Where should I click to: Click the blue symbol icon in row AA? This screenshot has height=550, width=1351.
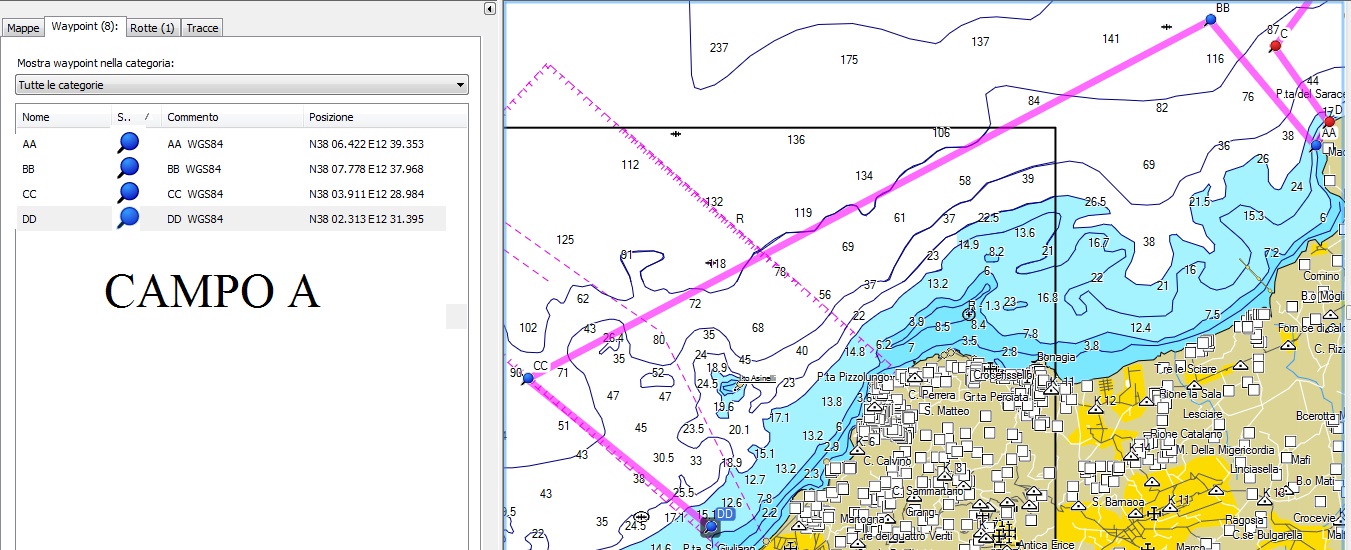(127, 144)
